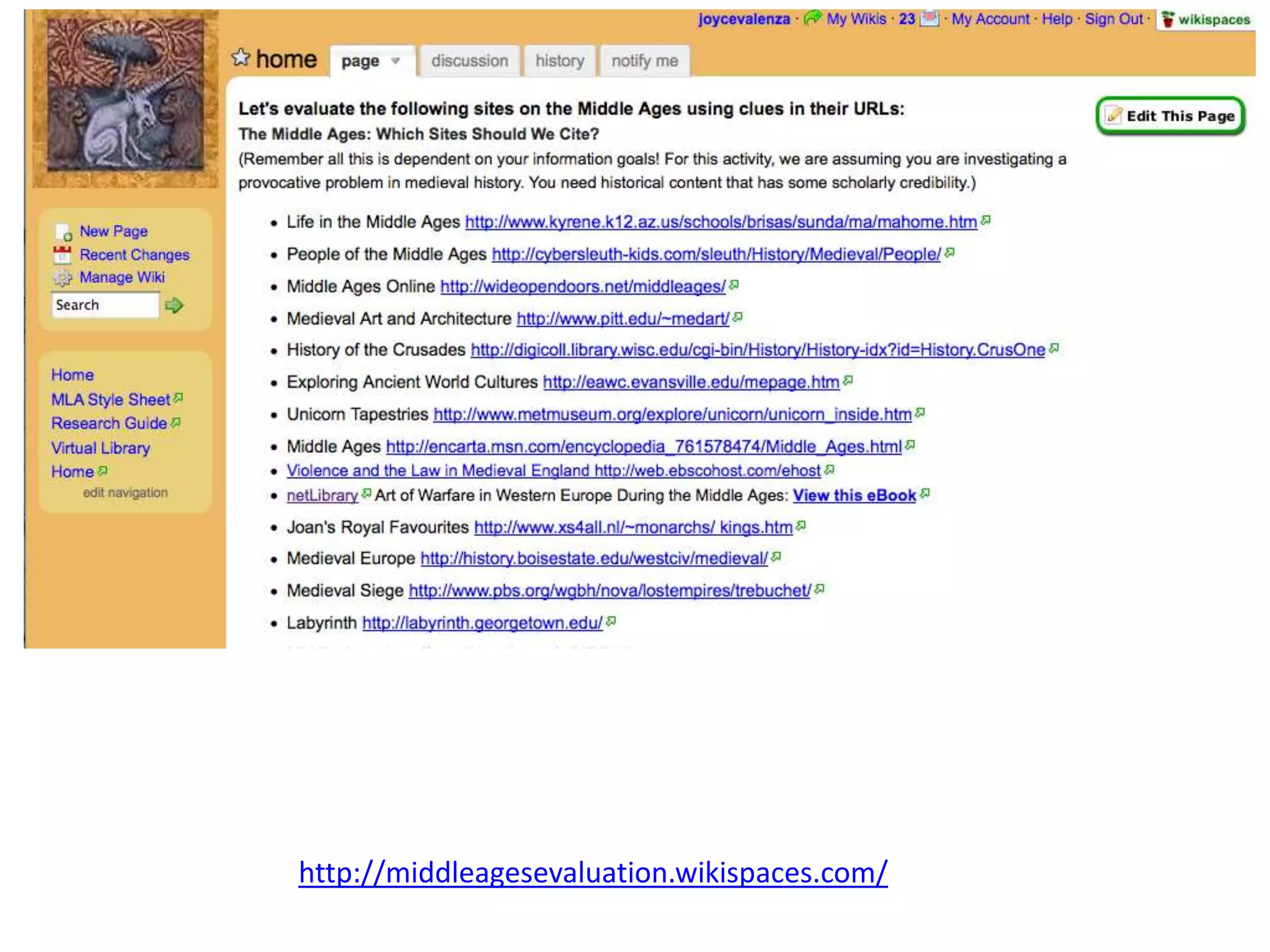The image size is (1270, 952).
Task: Open history.boisestate.edu westciv medieval URL
Action: pos(594,558)
